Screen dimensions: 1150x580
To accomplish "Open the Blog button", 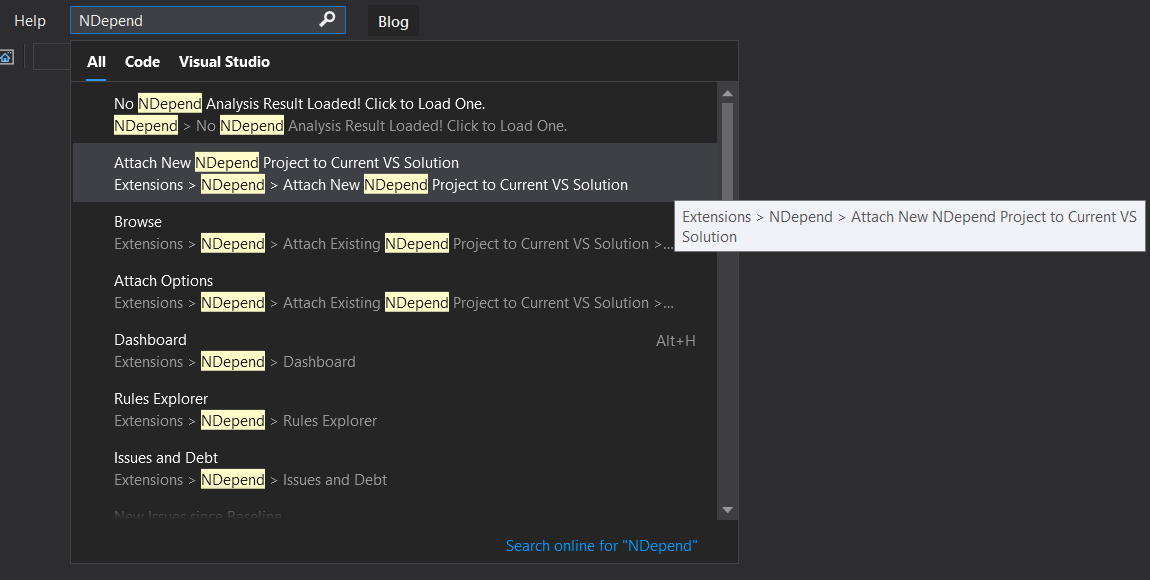I will [393, 21].
